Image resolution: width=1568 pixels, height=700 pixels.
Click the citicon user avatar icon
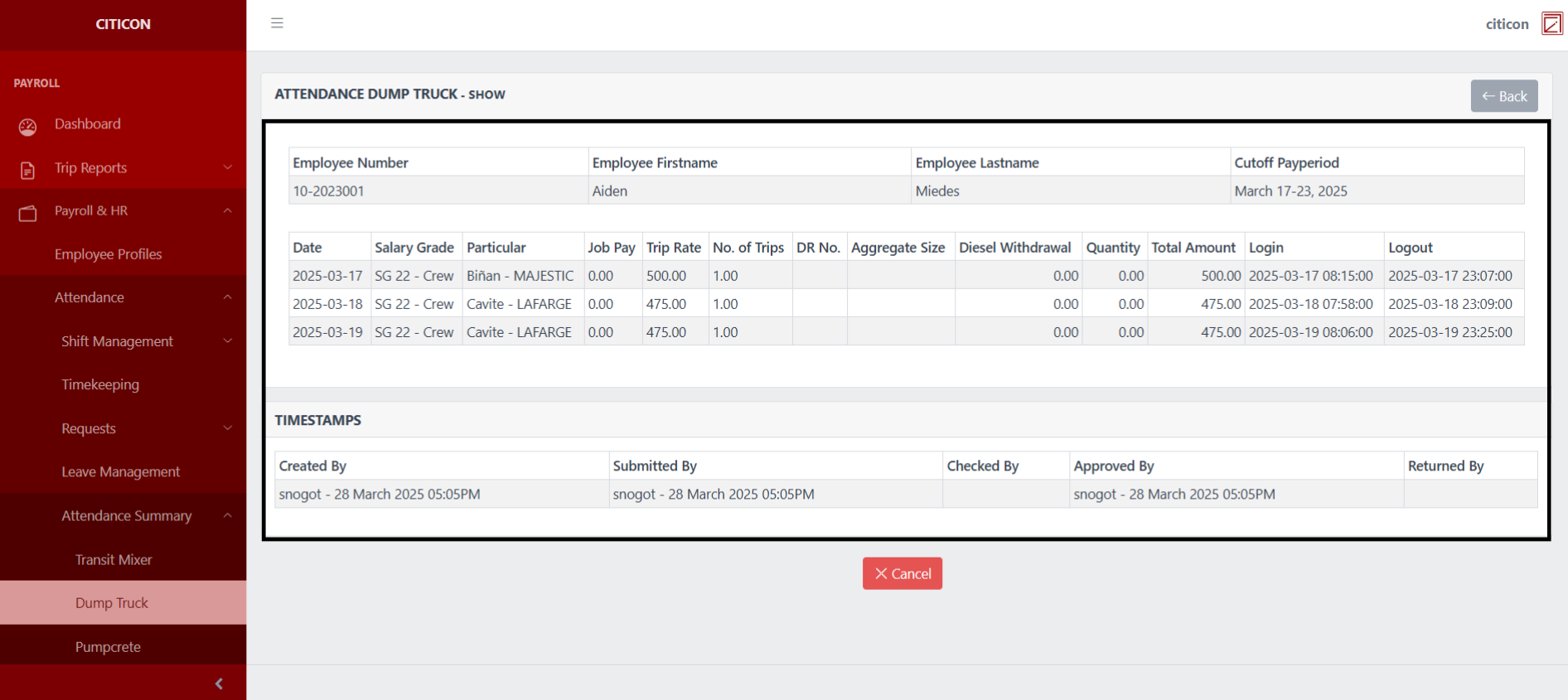[x=1551, y=24]
